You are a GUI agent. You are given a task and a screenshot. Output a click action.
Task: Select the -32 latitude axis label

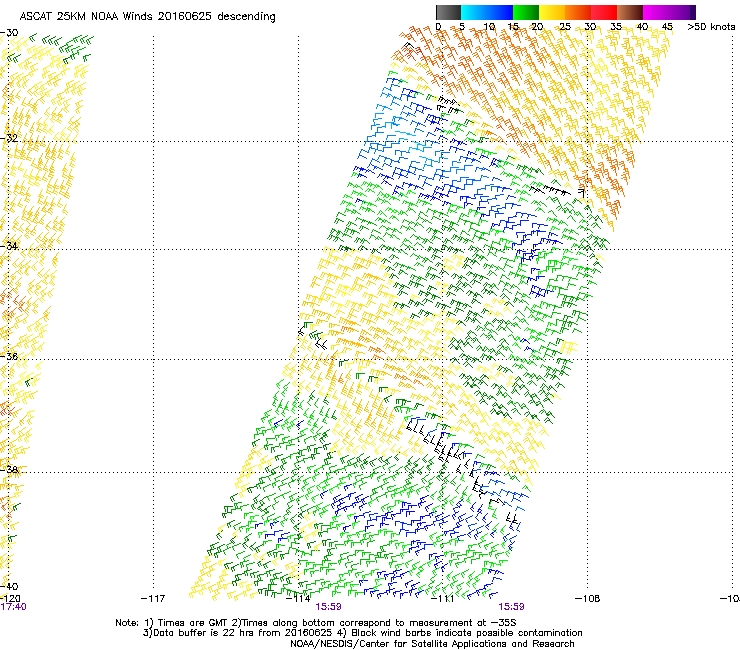pos(9,138)
